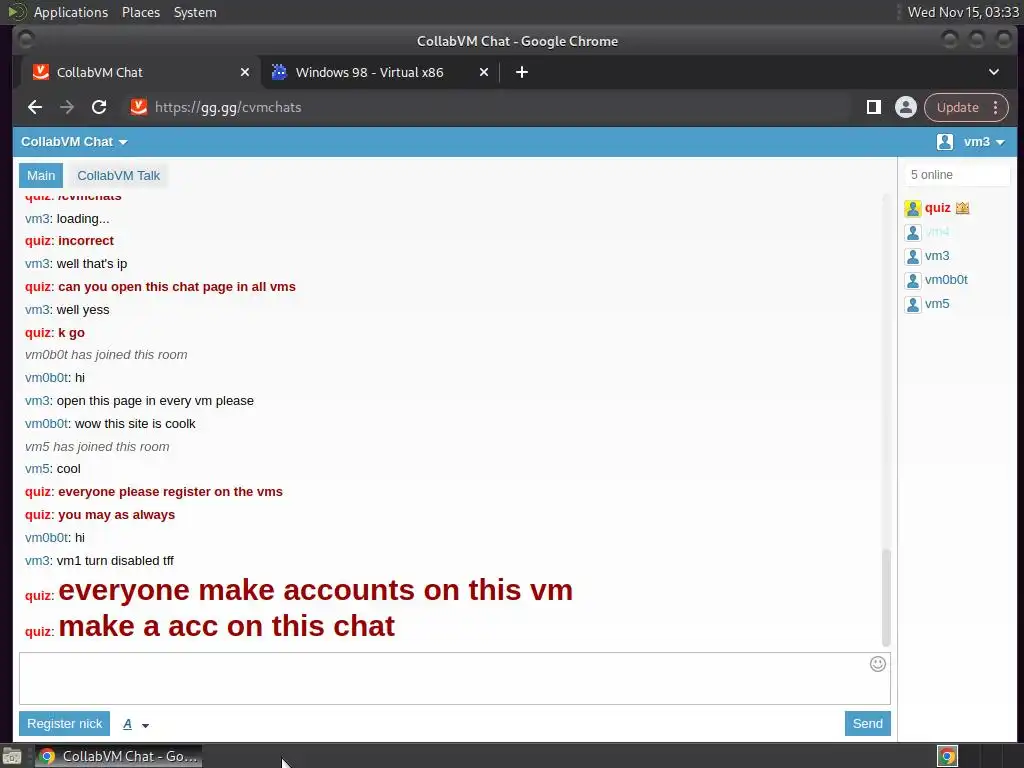Click the browser forward arrow
Viewport: 1024px width, 768px height.
click(x=67, y=107)
